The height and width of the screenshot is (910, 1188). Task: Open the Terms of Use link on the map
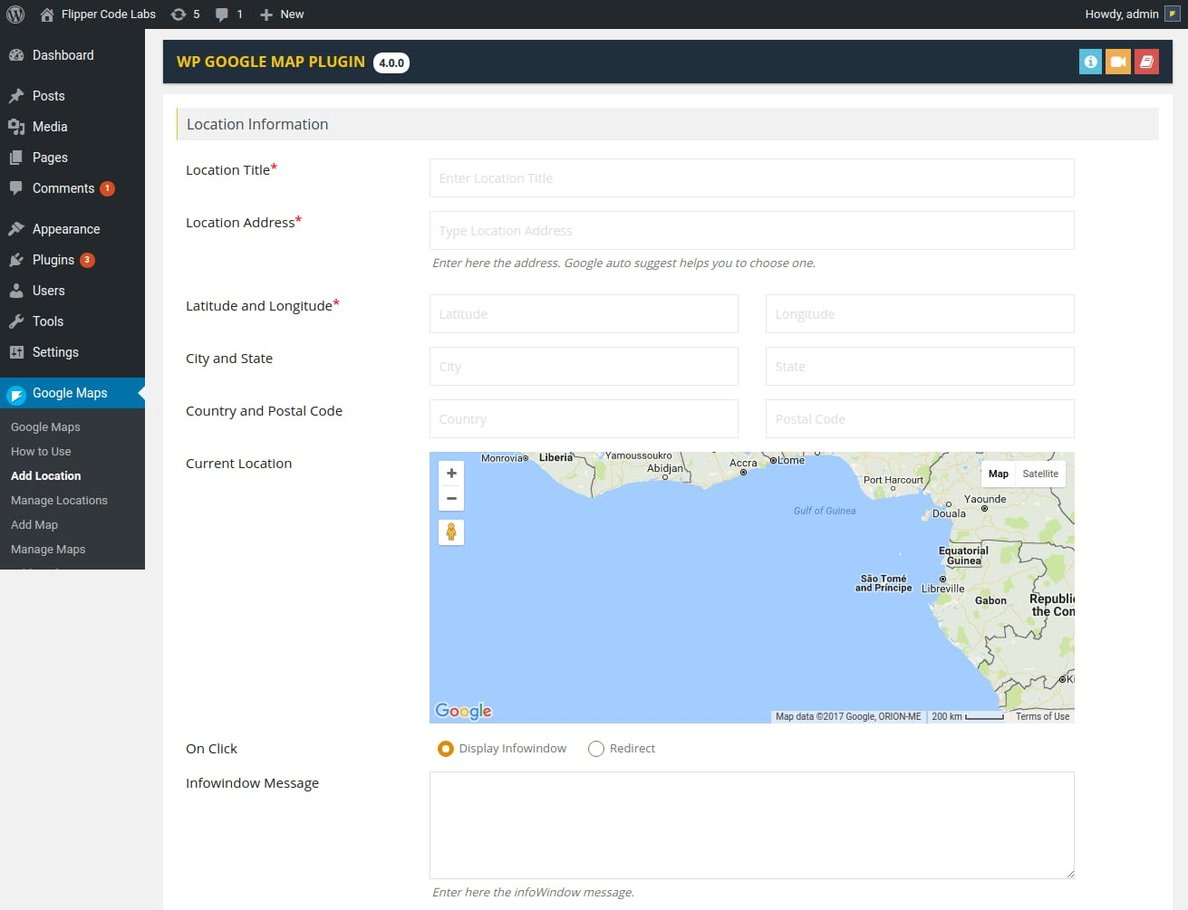click(x=1042, y=716)
